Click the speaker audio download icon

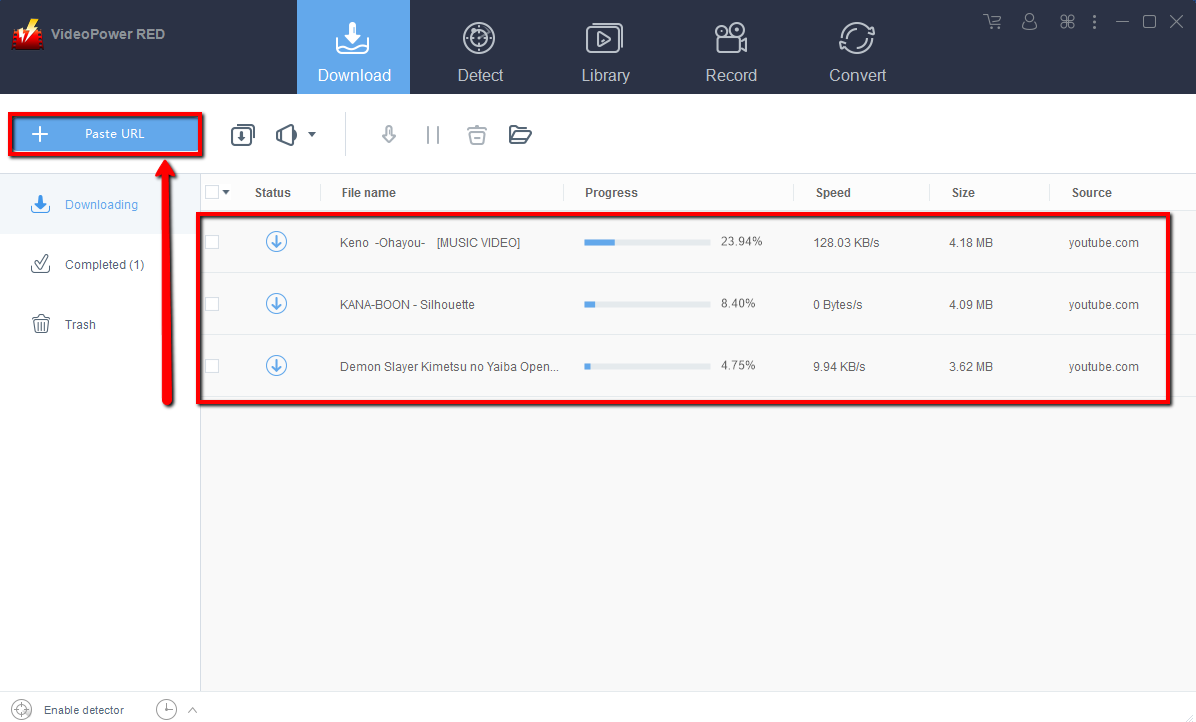click(286, 134)
